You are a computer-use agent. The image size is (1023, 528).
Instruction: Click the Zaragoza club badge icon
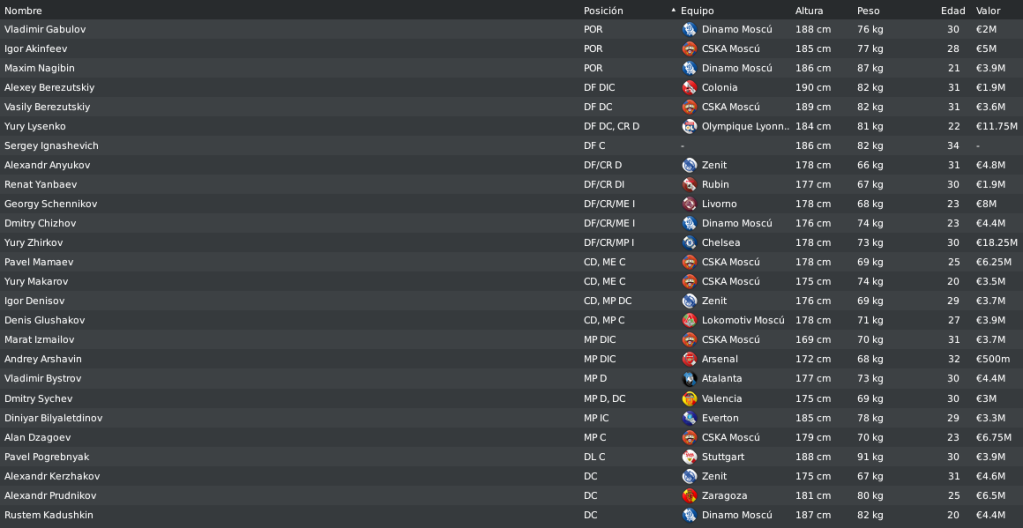(689, 496)
